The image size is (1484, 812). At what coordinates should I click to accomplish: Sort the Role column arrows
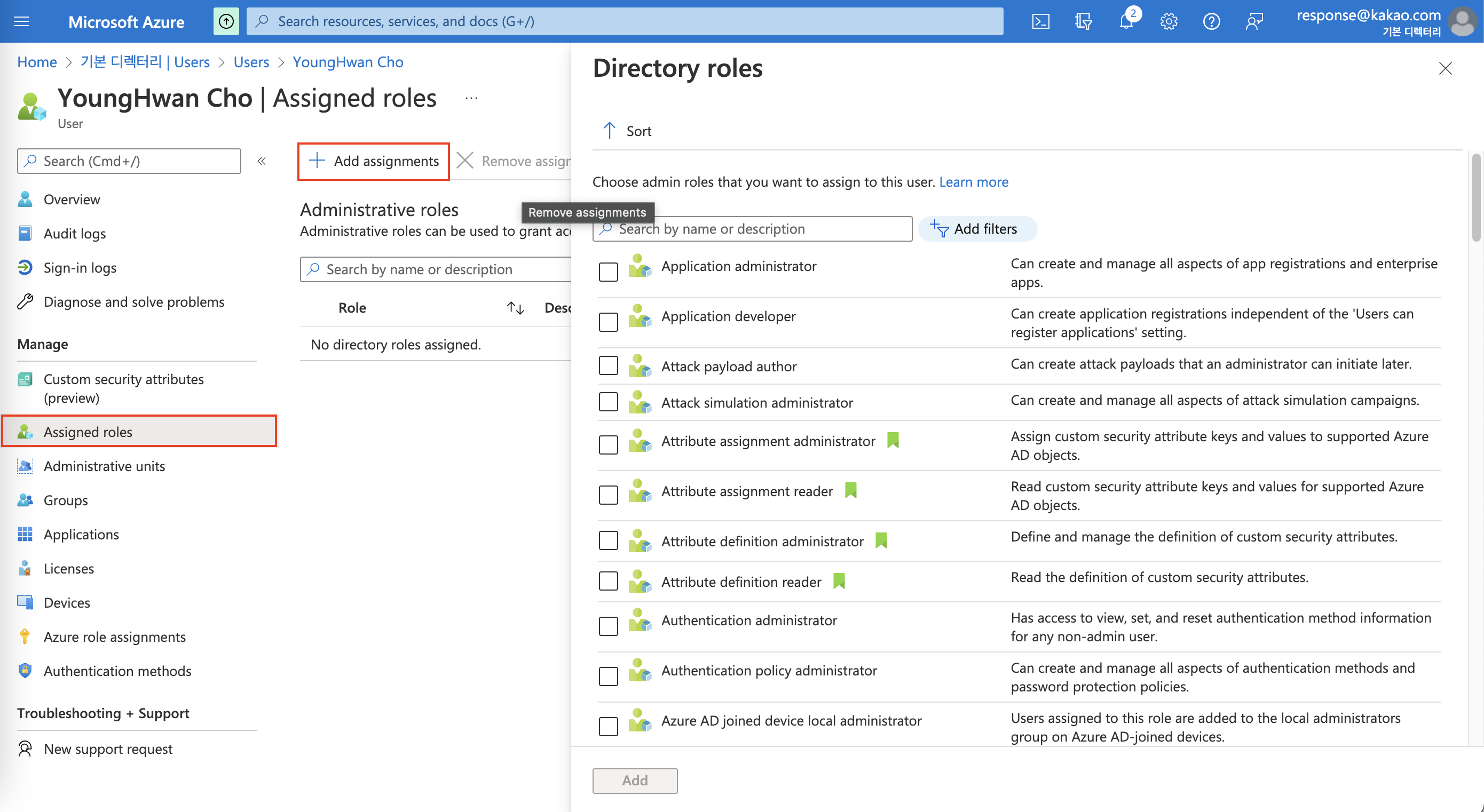point(515,307)
